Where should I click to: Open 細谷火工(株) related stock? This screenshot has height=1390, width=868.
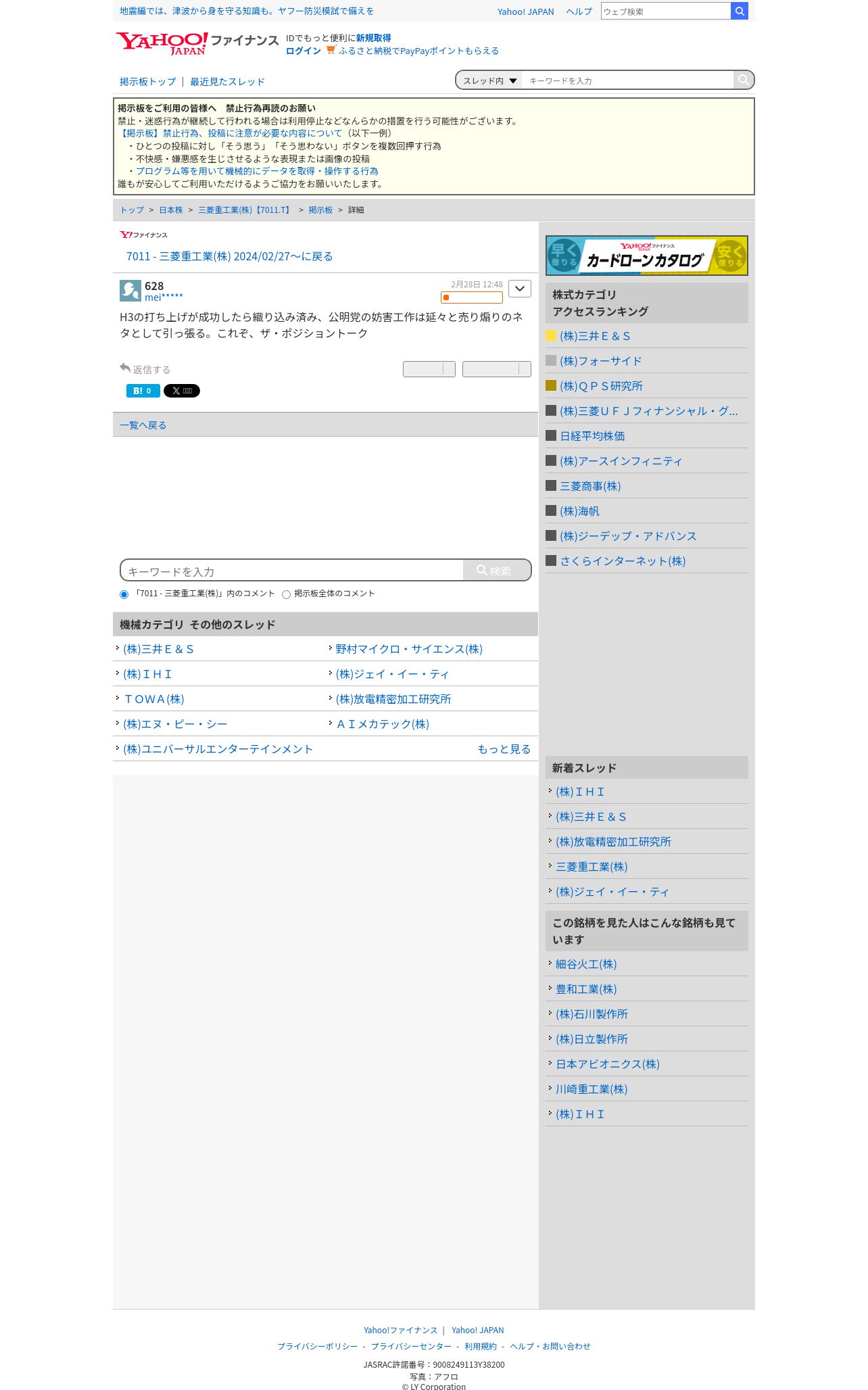pos(586,964)
